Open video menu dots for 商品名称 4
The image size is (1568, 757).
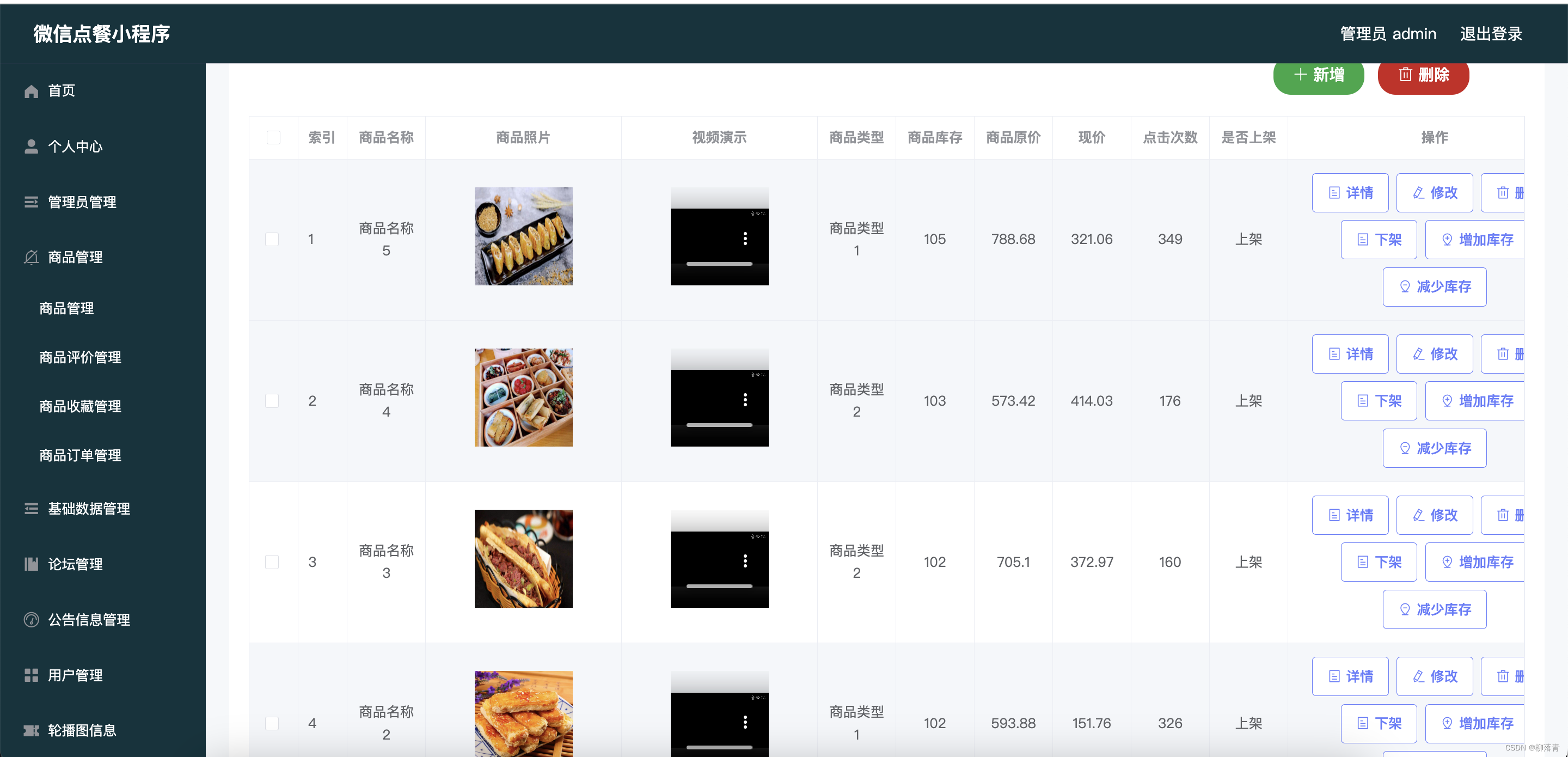tap(745, 400)
